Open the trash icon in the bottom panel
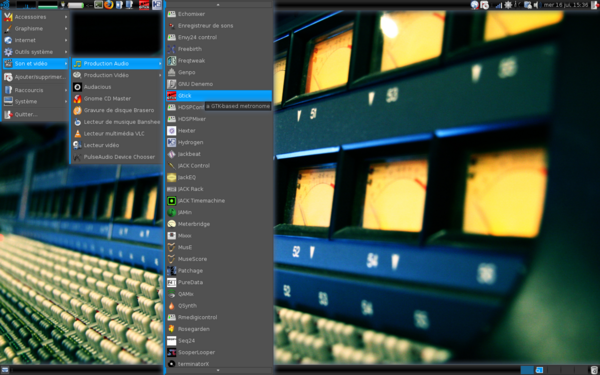600x375 pixels. pyautogui.click(x=594, y=370)
